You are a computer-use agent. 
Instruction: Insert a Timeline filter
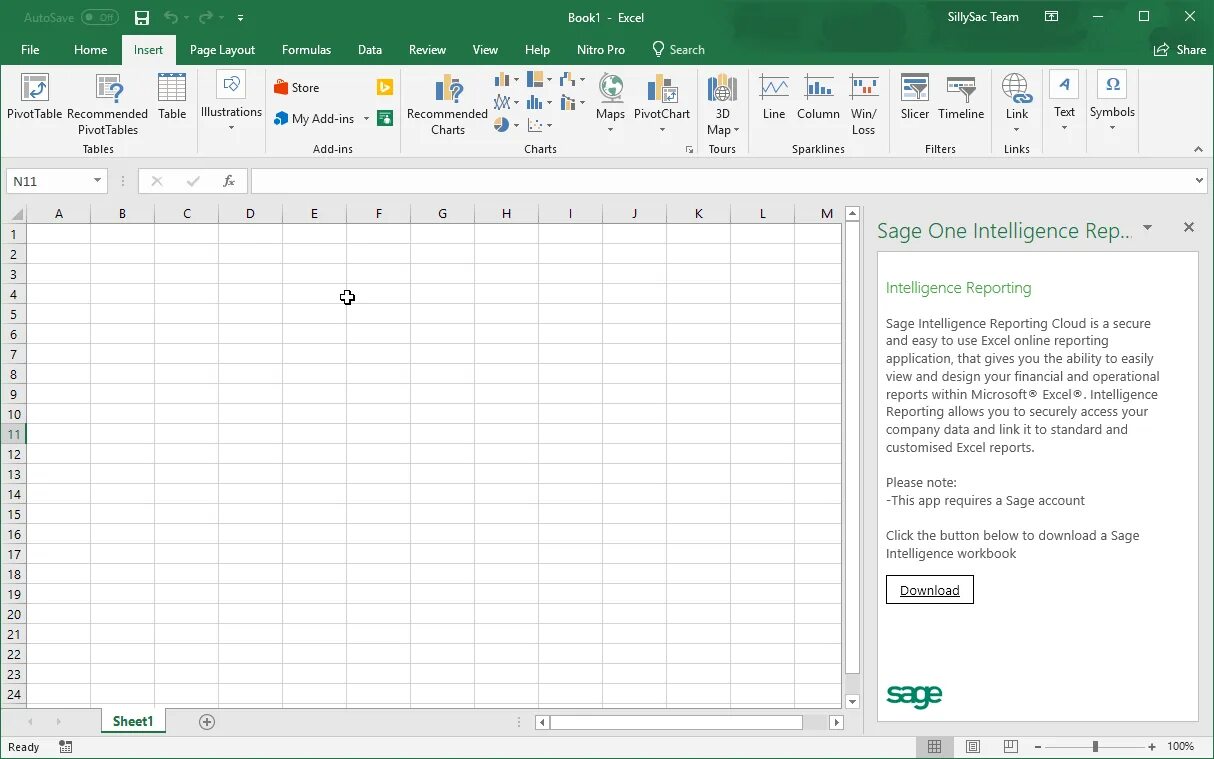961,98
